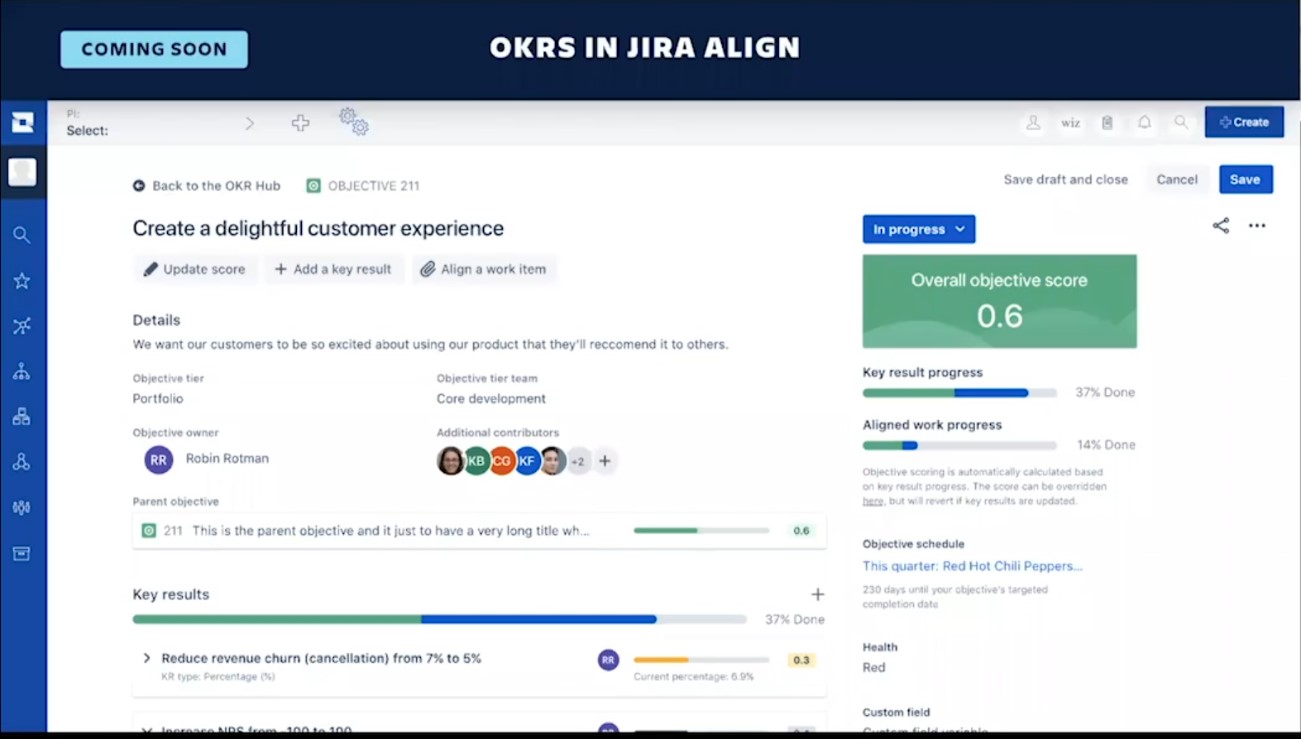Click the Create button
The width and height of the screenshot is (1301, 739).
[x=1244, y=122]
